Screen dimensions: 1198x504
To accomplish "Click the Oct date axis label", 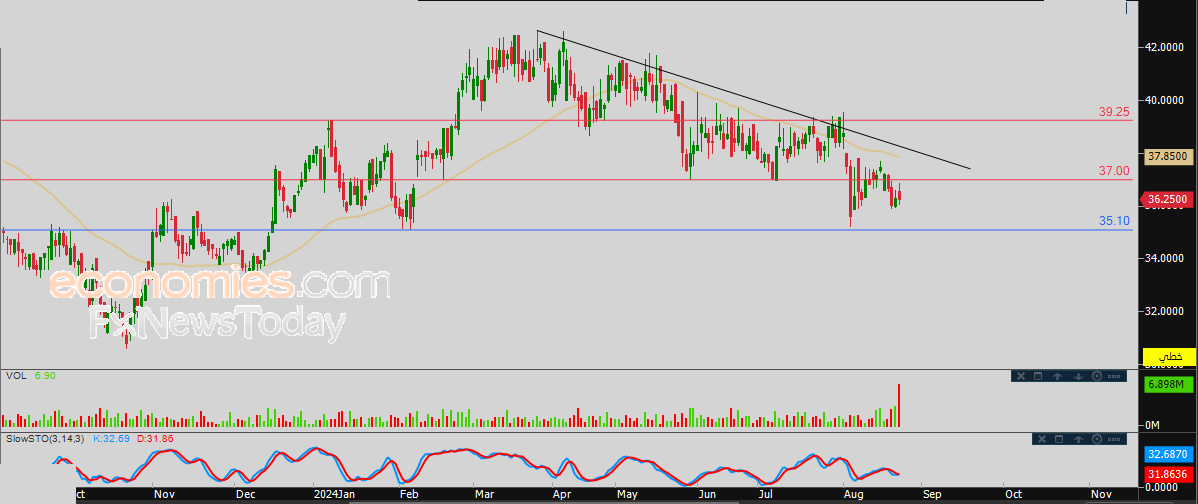I will pos(1012,494).
